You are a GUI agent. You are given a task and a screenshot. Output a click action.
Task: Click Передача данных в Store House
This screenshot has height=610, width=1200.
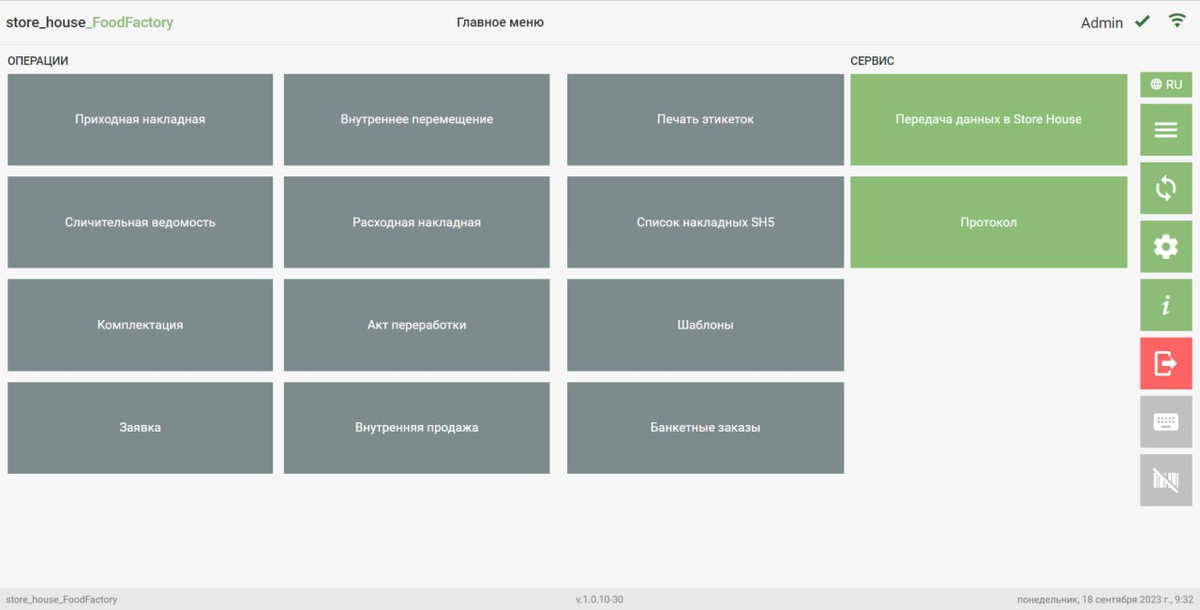pos(989,119)
